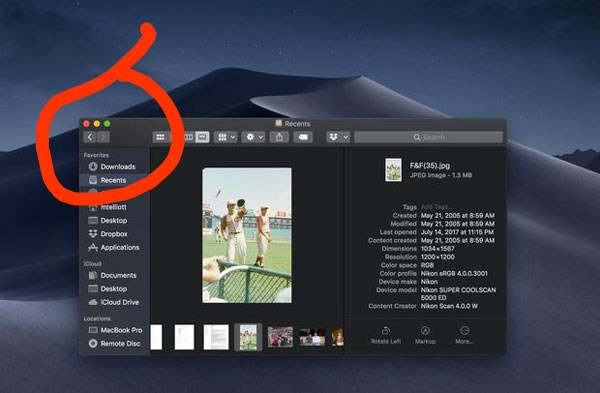The image size is (600, 393).
Task: Click the Nikon Scan 4.0.0 W value
Action: 449,306
